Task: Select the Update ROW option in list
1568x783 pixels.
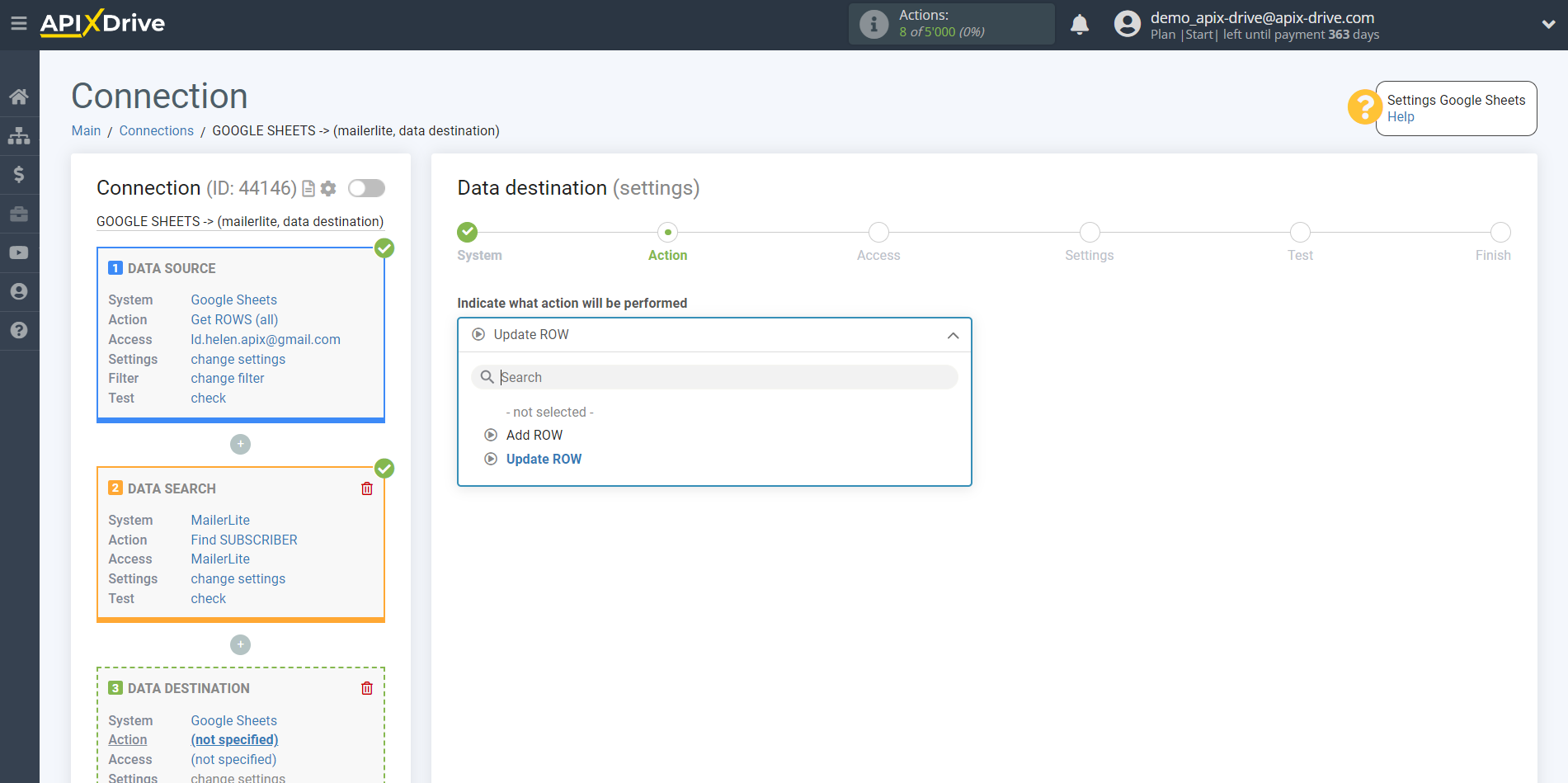Action: tap(544, 459)
